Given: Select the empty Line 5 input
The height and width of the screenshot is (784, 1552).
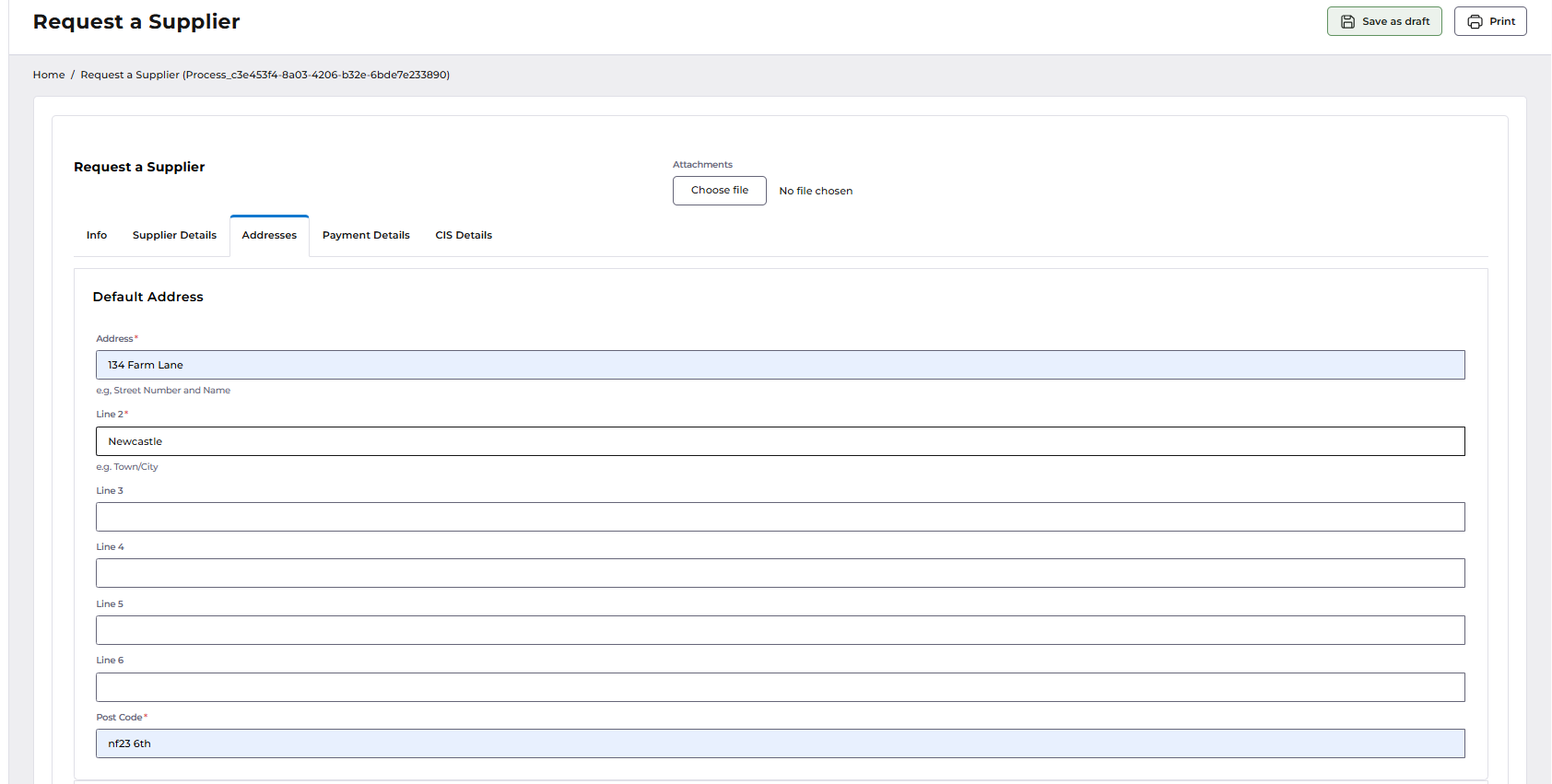Looking at the screenshot, I should (x=780, y=630).
